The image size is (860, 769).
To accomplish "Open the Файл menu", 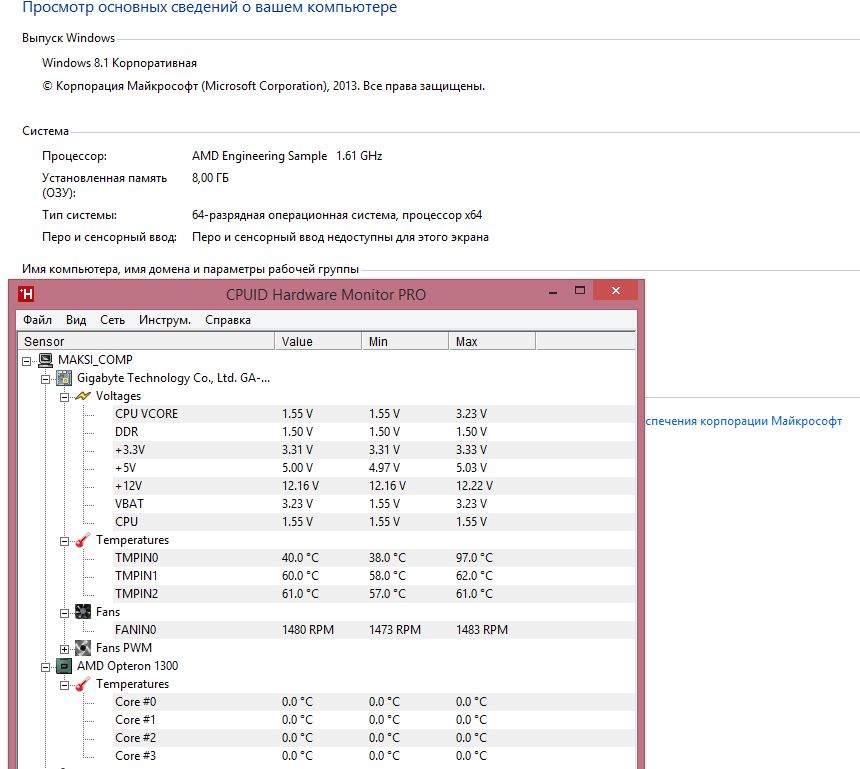I will [x=37, y=320].
